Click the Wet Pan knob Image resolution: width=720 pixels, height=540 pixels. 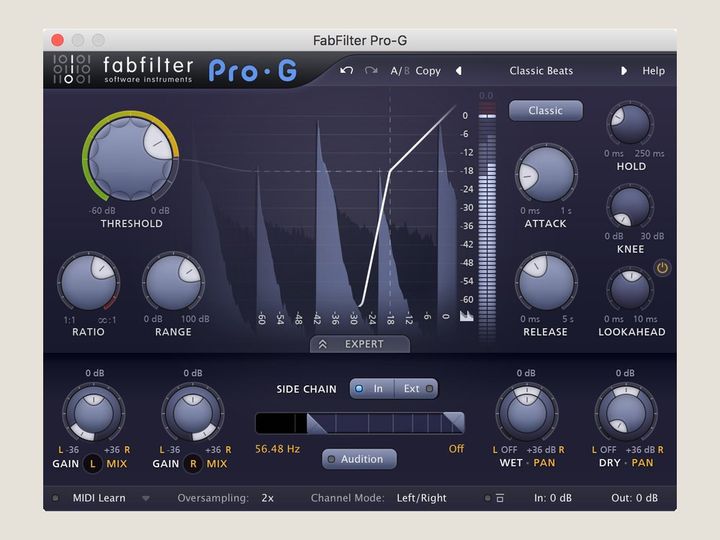(527, 414)
